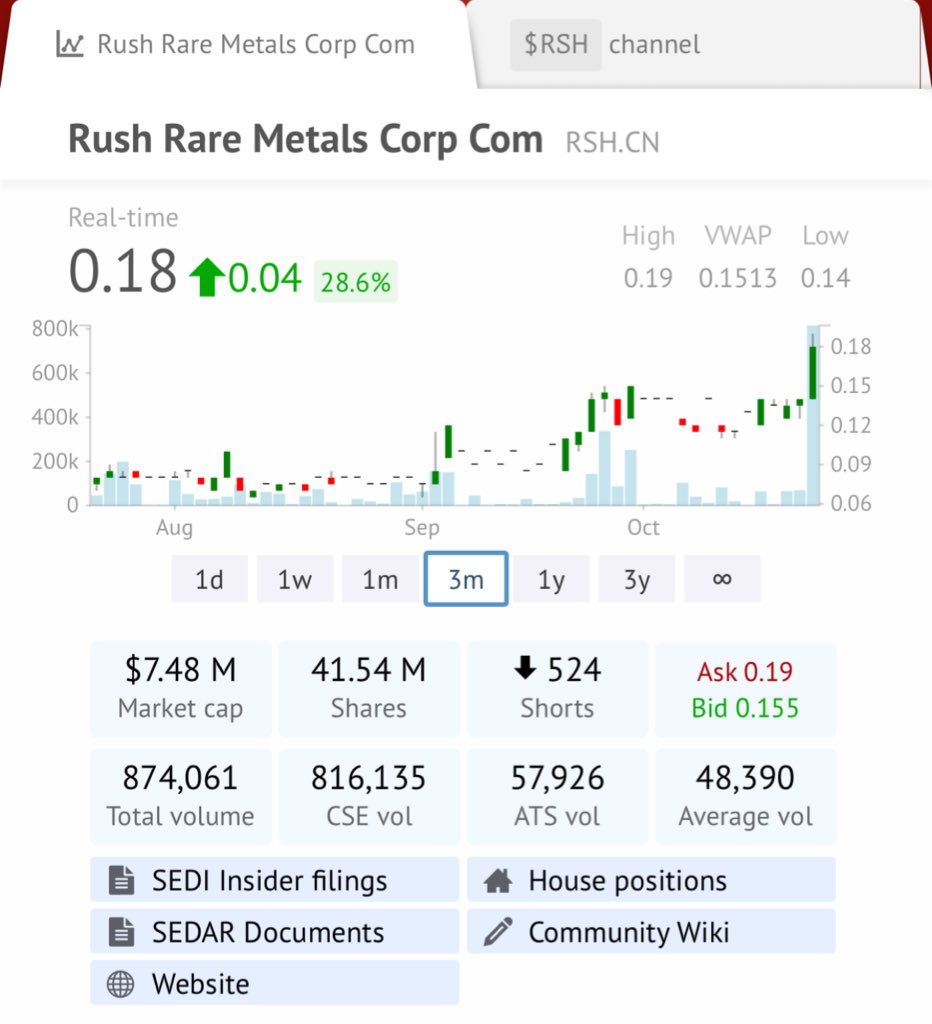Click the document icon next to SEDAR Documents
932x1024 pixels.
coord(121,931)
